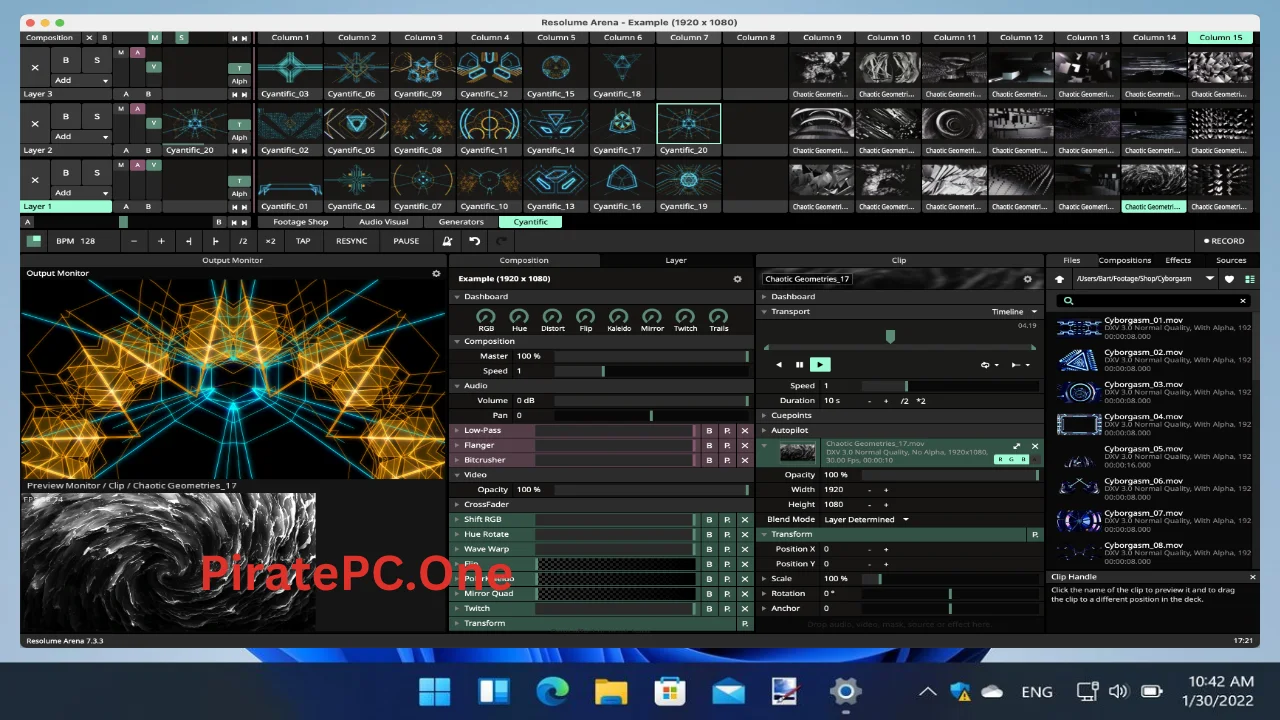Start recording with the RECORD button
Image resolution: width=1280 pixels, height=720 pixels.
pyautogui.click(x=1224, y=241)
